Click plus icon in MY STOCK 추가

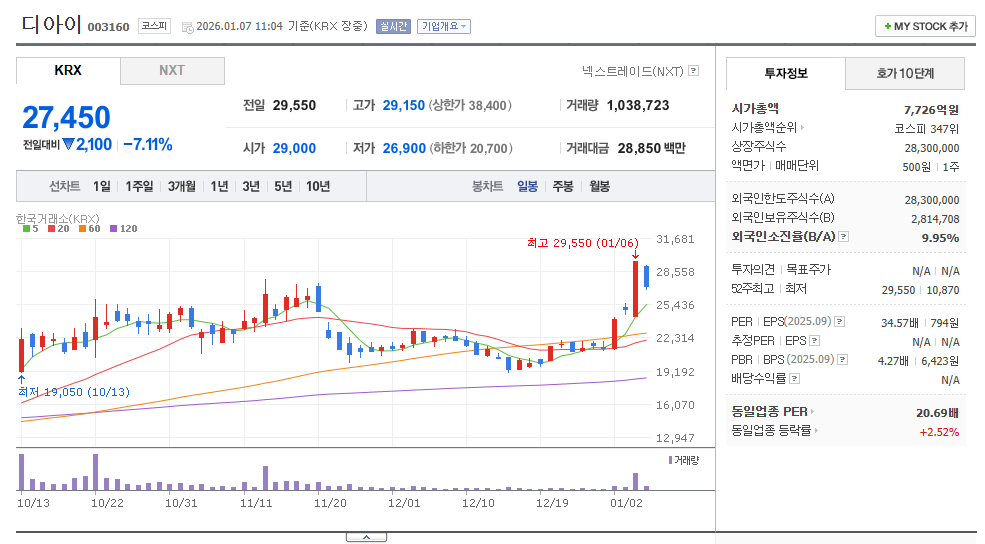point(888,26)
